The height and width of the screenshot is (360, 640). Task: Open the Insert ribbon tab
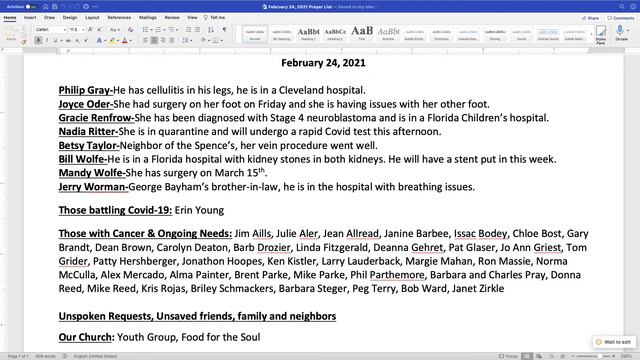30,18
